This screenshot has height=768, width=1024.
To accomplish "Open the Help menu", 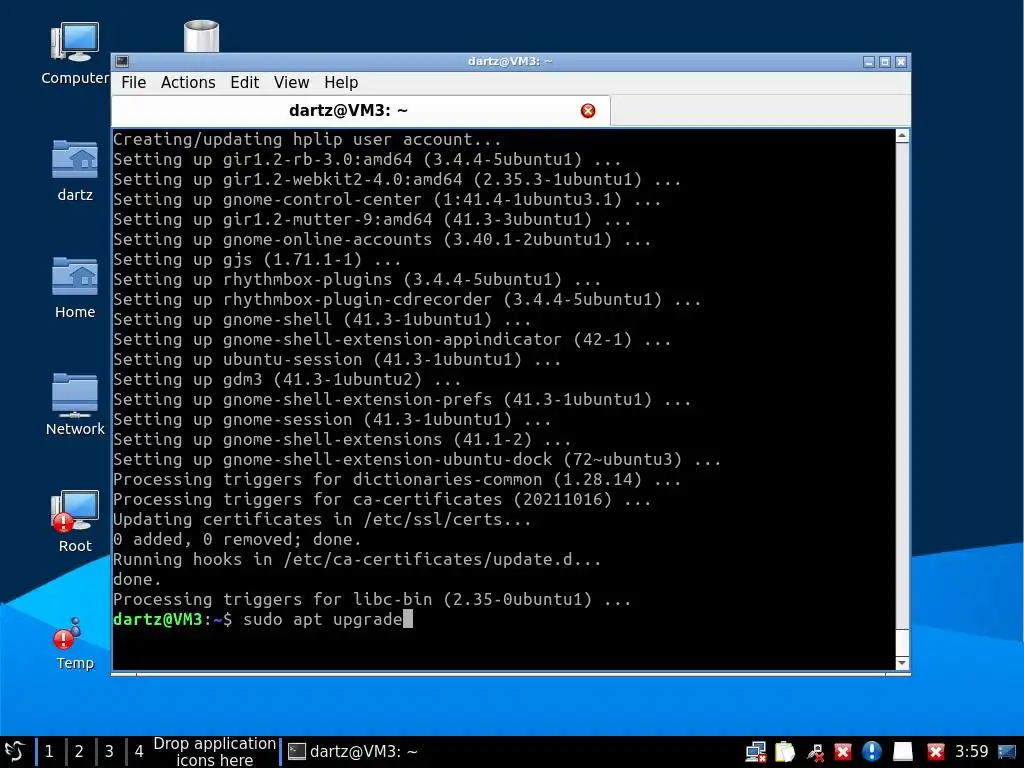I will point(341,82).
